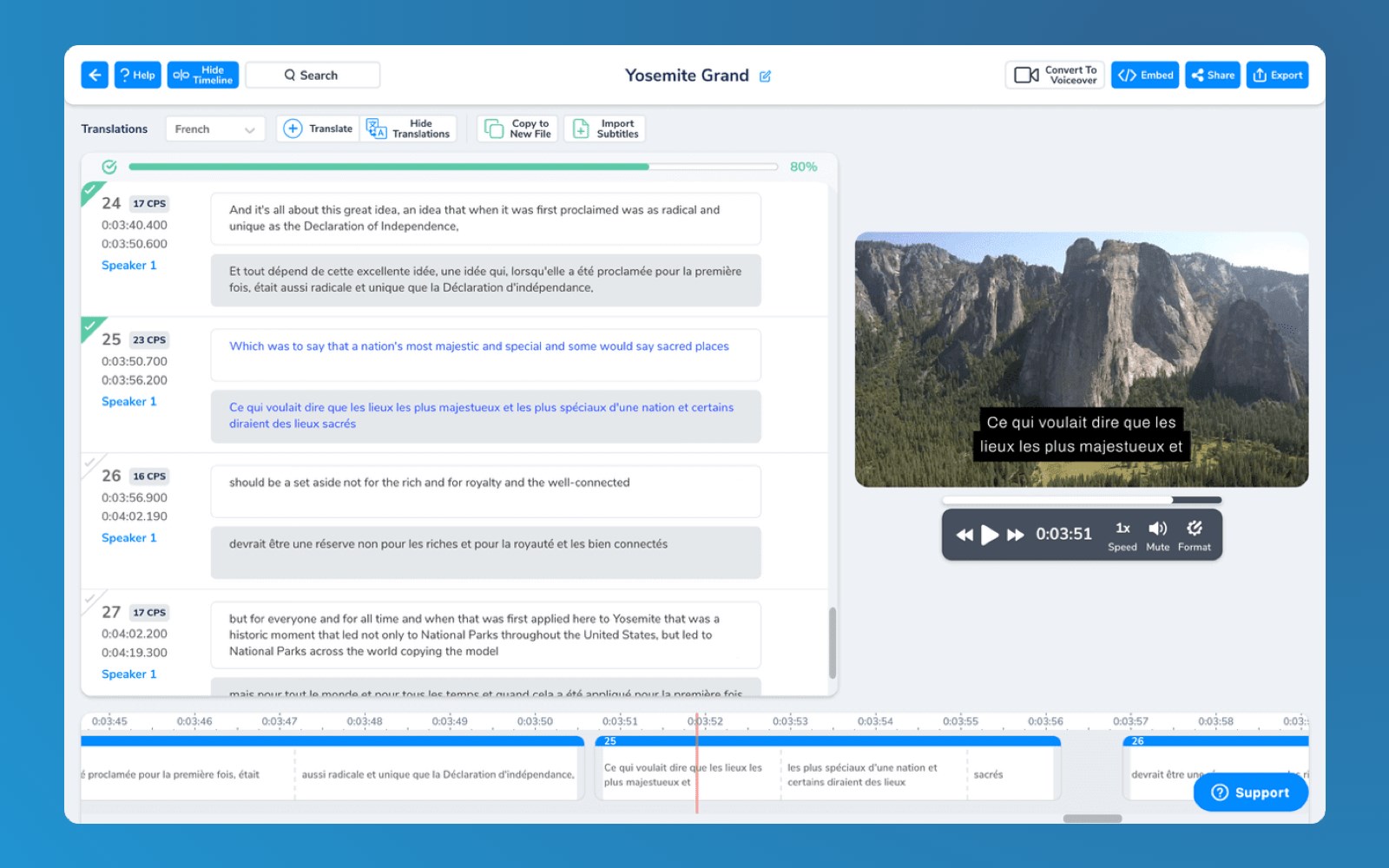The image size is (1389, 868).
Task: Edit French text 'Et tout dépend de cette excellente idée'
Action: click(x=486, y=280)
